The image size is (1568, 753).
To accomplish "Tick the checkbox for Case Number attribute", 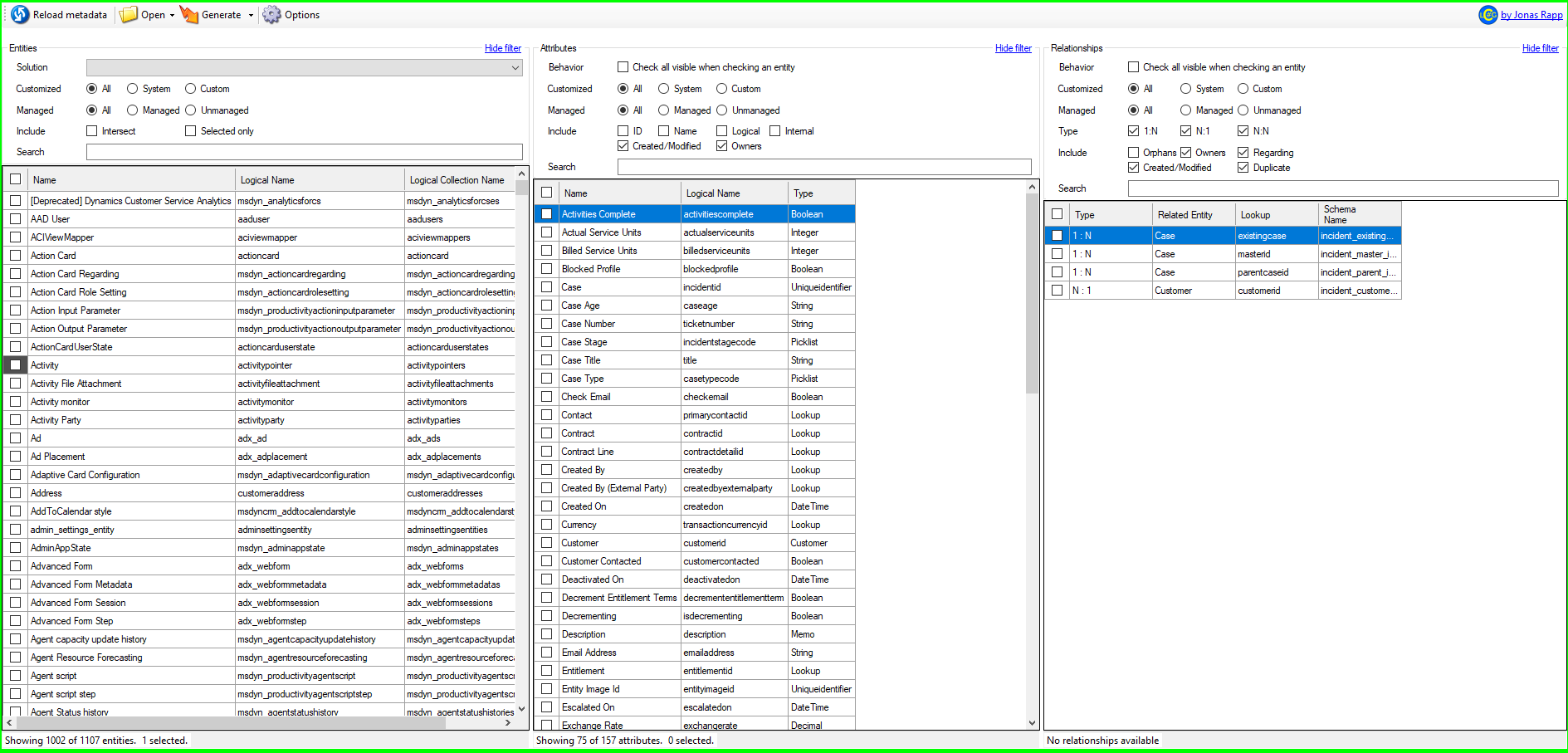I will [547, 324].
